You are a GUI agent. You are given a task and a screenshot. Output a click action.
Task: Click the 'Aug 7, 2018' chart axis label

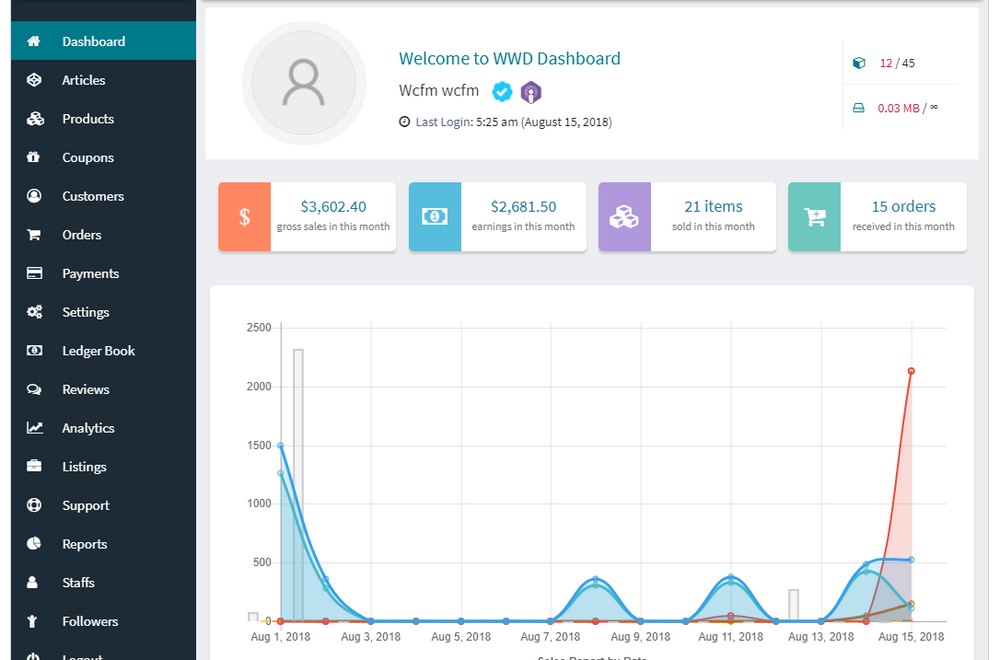point(550,636)
